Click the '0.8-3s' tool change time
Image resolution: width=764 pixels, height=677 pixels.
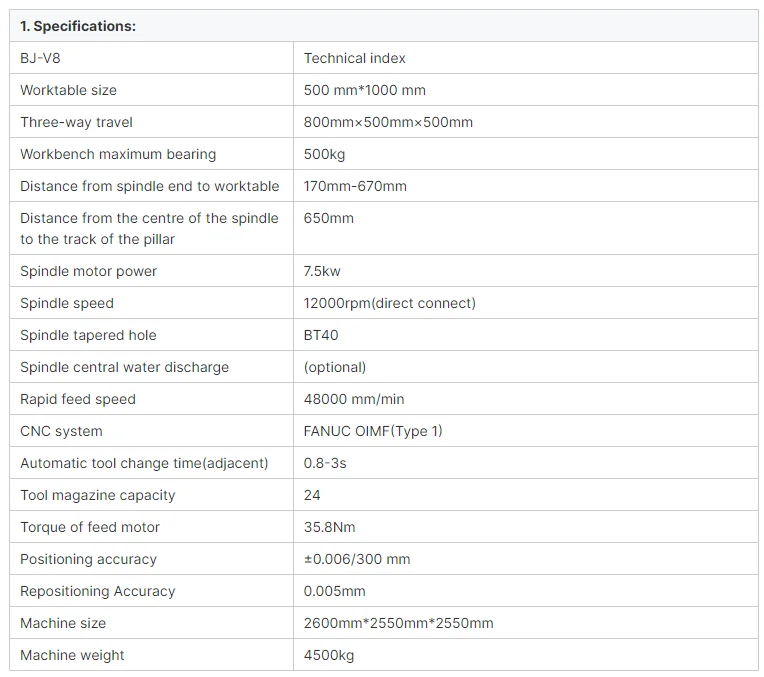coord(325,463)
